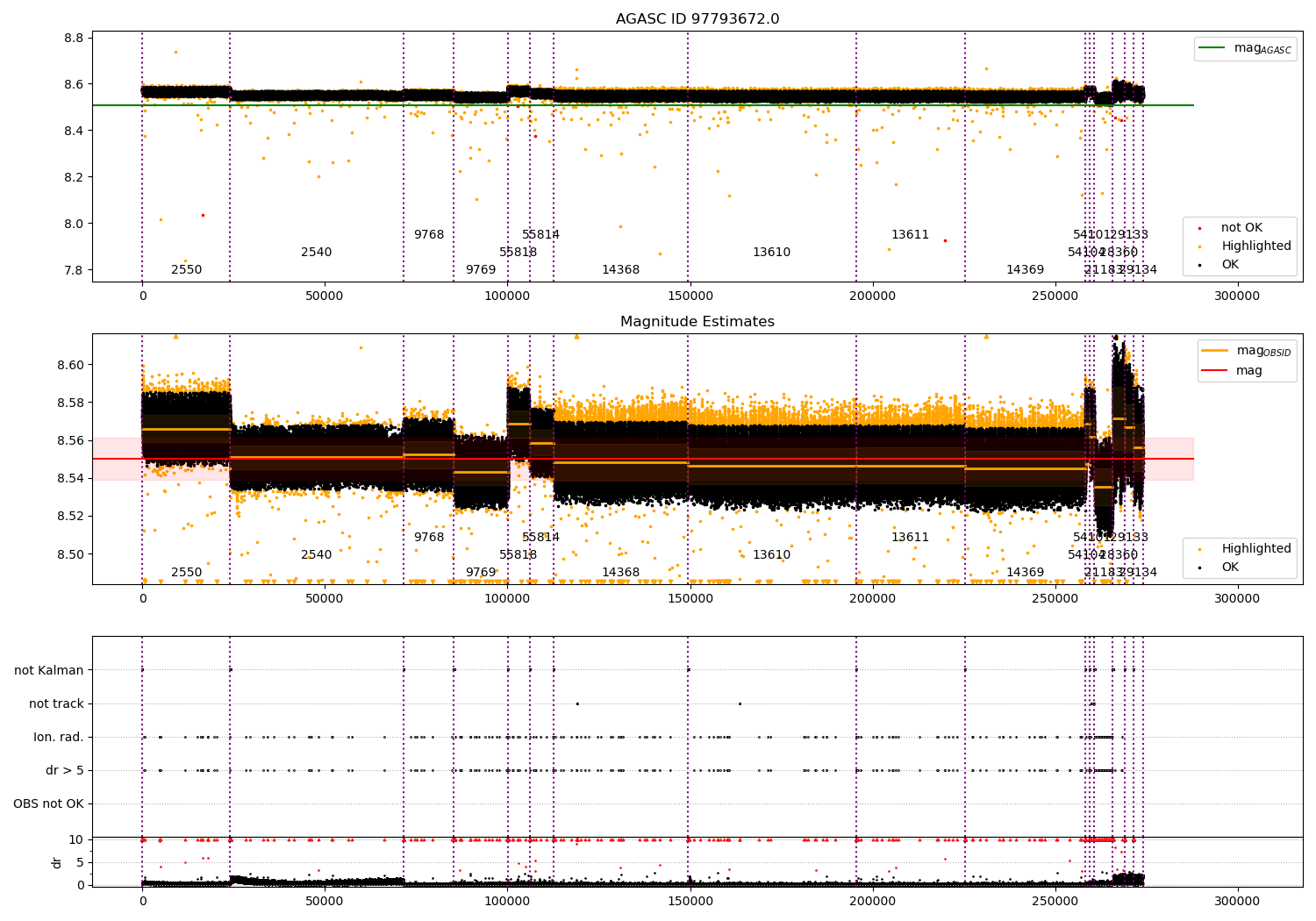Screen dimensions: 1316x921
Task: Click the '8.50' y-axis tick in Magnitude Estimates
Action: pos(70,554)
